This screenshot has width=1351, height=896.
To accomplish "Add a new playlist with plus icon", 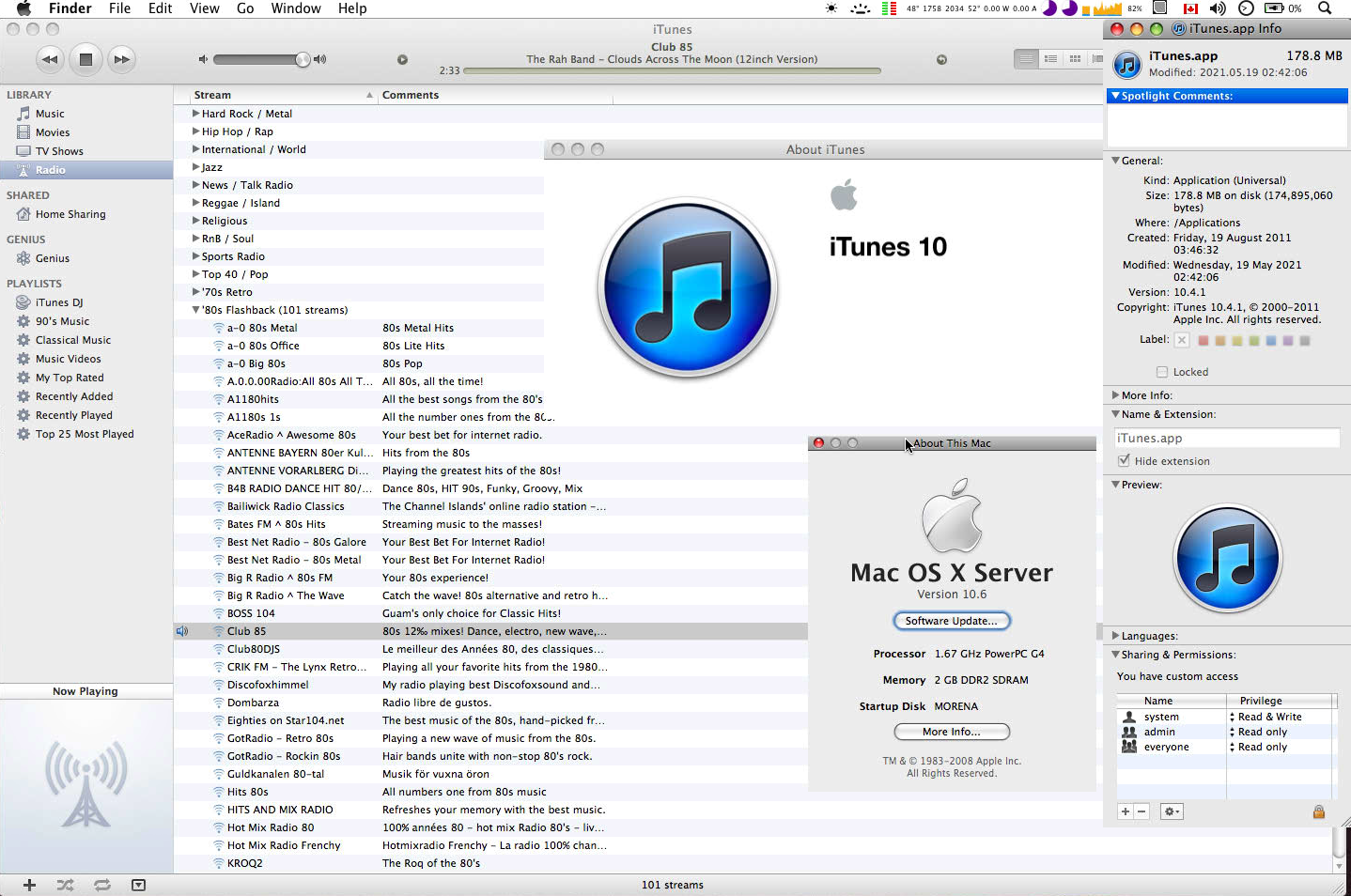I will coord(29,885).
